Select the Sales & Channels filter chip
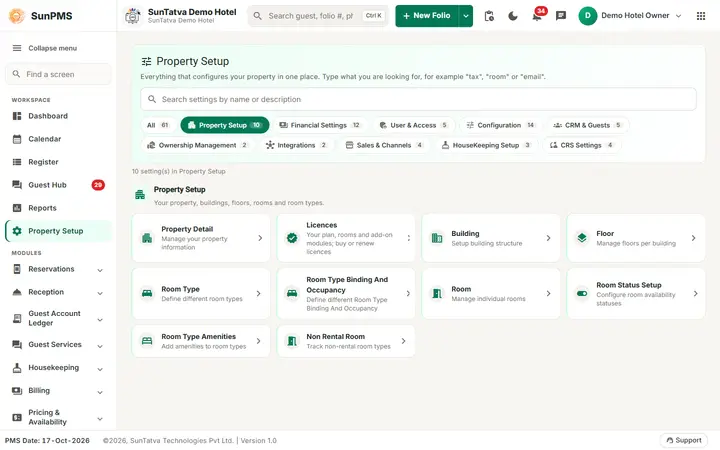 tap(384, 145)
